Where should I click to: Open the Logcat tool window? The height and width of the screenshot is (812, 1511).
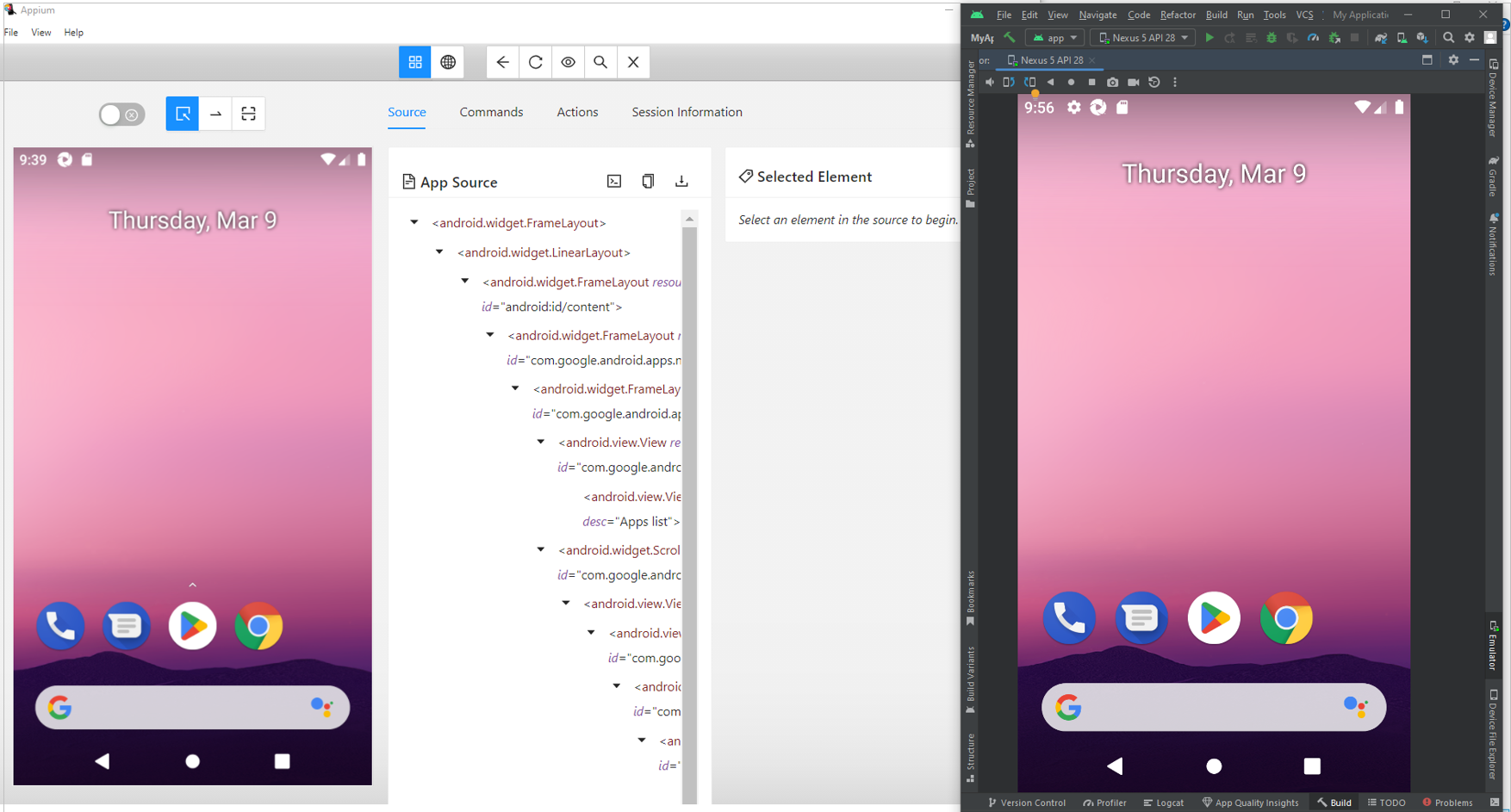pyautogui.click(x=1163, y=803)
